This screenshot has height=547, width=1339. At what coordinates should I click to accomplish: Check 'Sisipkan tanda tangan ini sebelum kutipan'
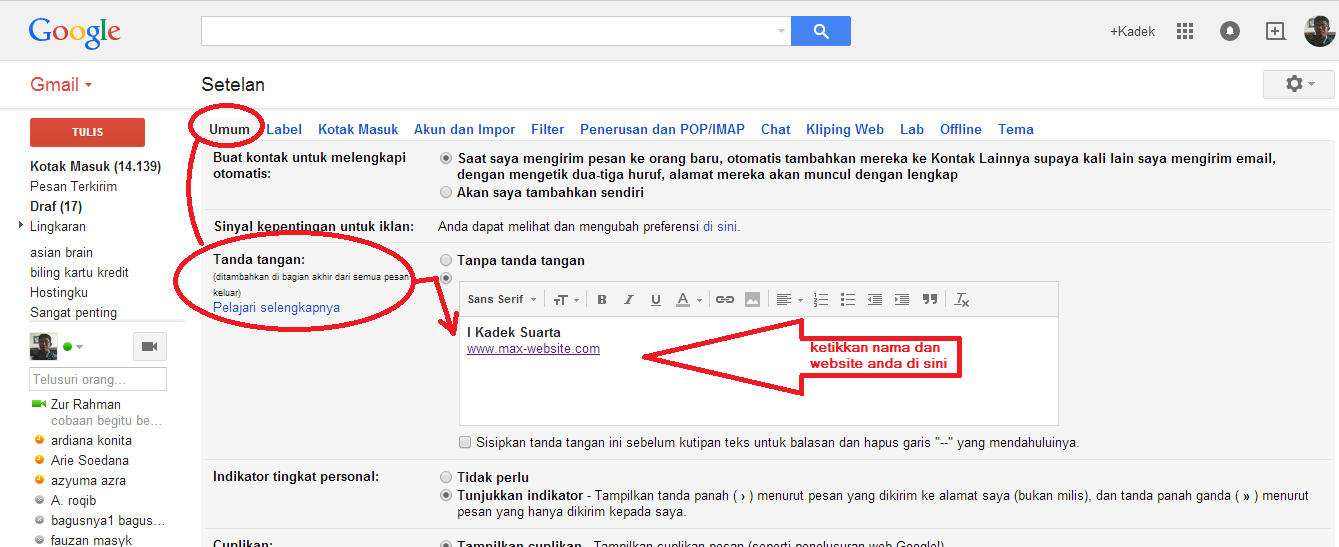pos(465,442)
